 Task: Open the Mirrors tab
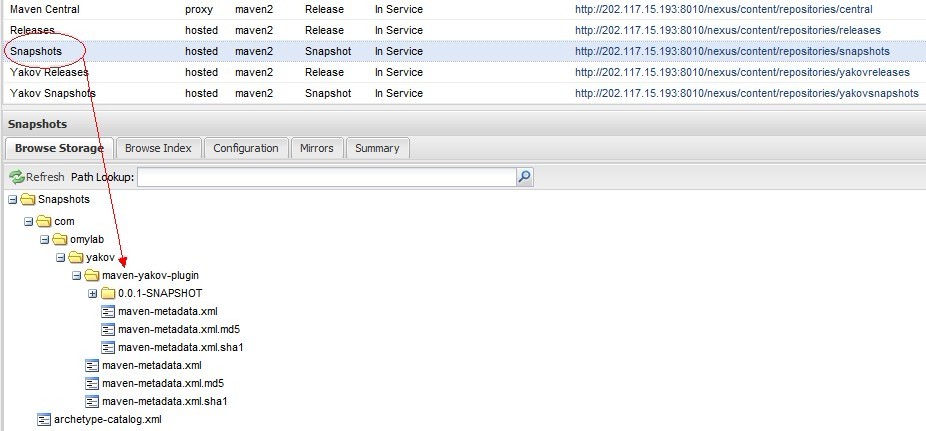tap(317, 148)
